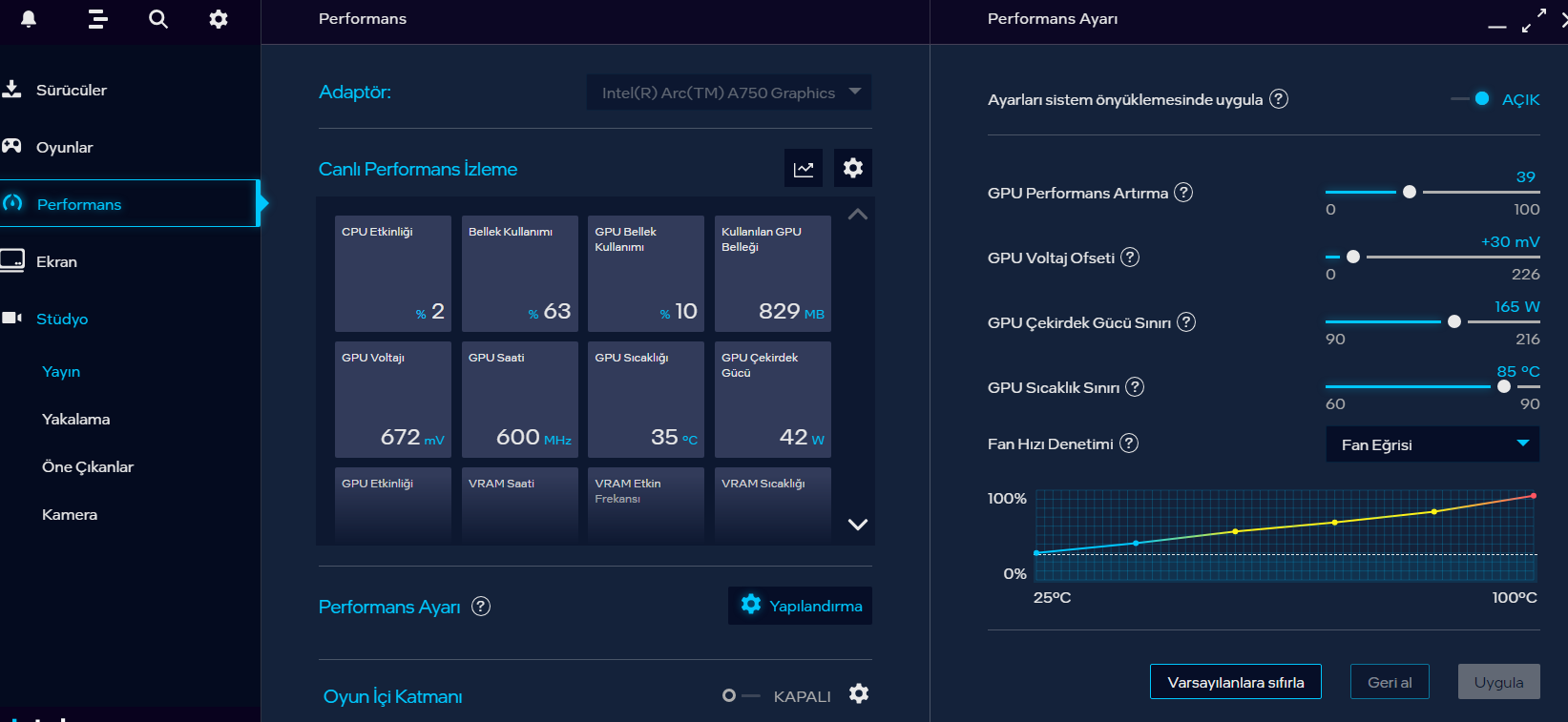Select the Bellek Kullanımı metric tile
Image resolution: width=1568 pixels, height=722 pixels.
click(x=520, y=274)
